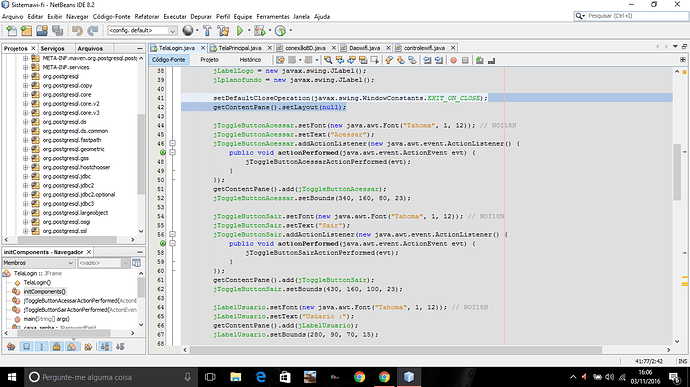690x387 pixels.
Task: Click the Profile Project clock icon
Action: coord(280,30)
